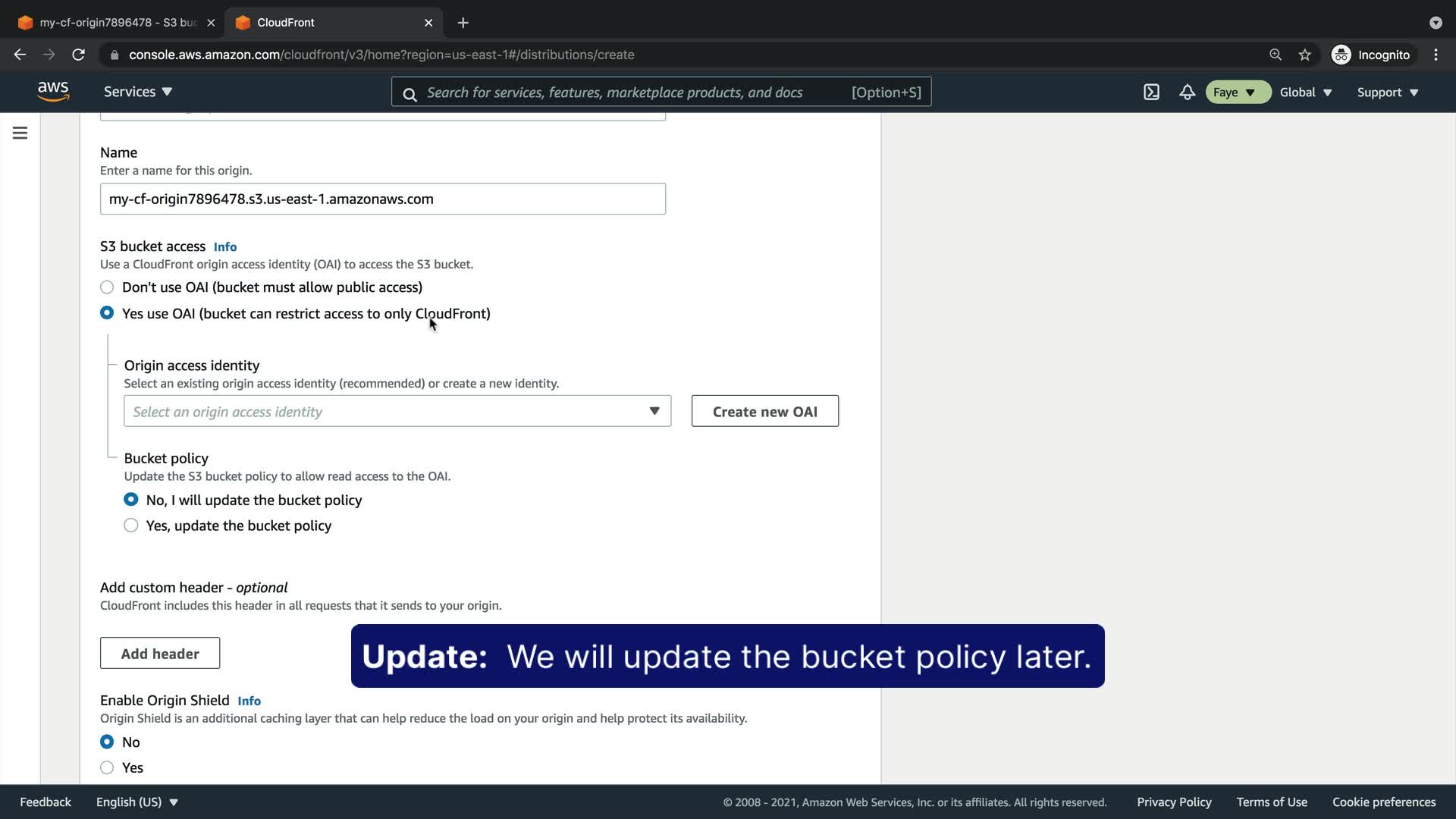Open the left hamburger navigation menu

[x=20, y=133]
